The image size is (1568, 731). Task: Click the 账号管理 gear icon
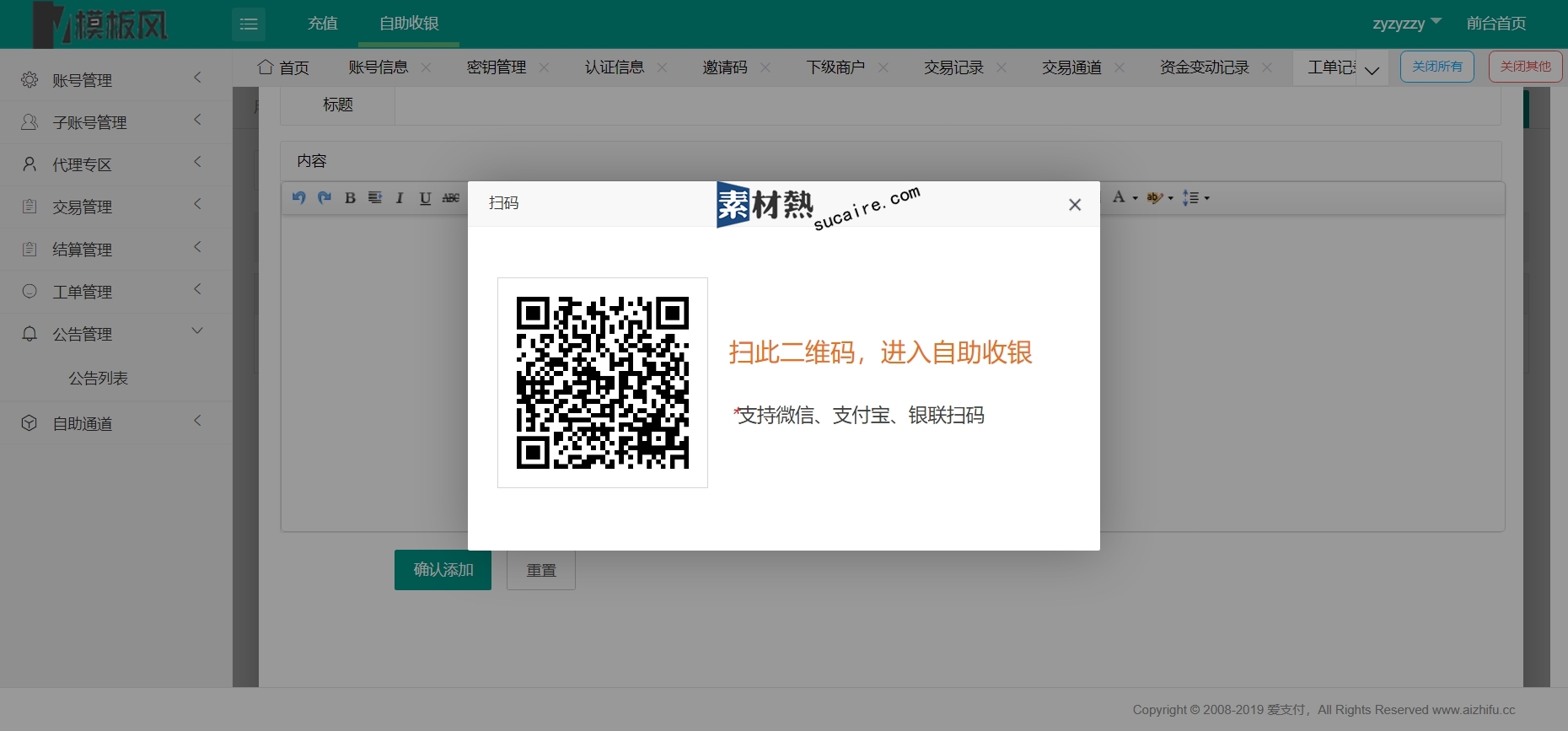pos(30,79)
